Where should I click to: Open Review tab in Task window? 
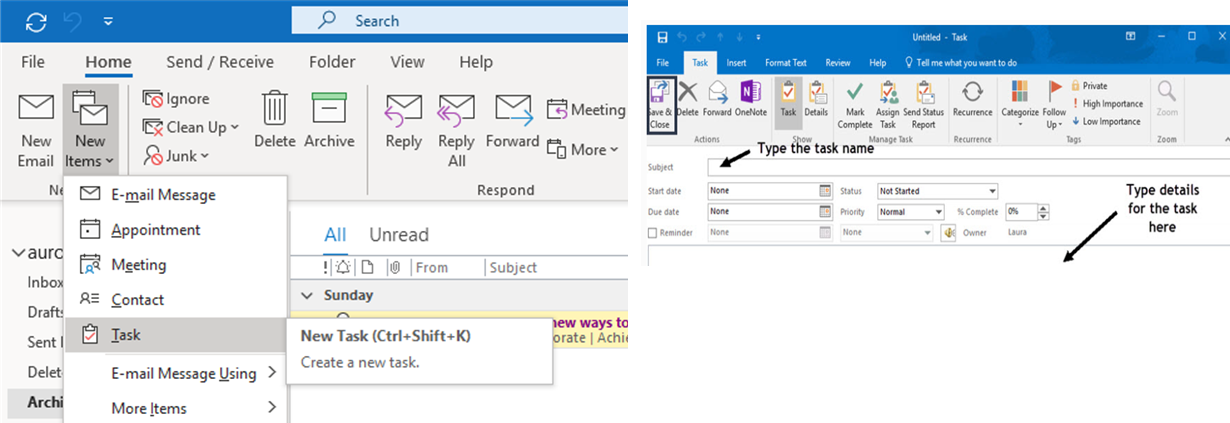click(x=838, y=63)
